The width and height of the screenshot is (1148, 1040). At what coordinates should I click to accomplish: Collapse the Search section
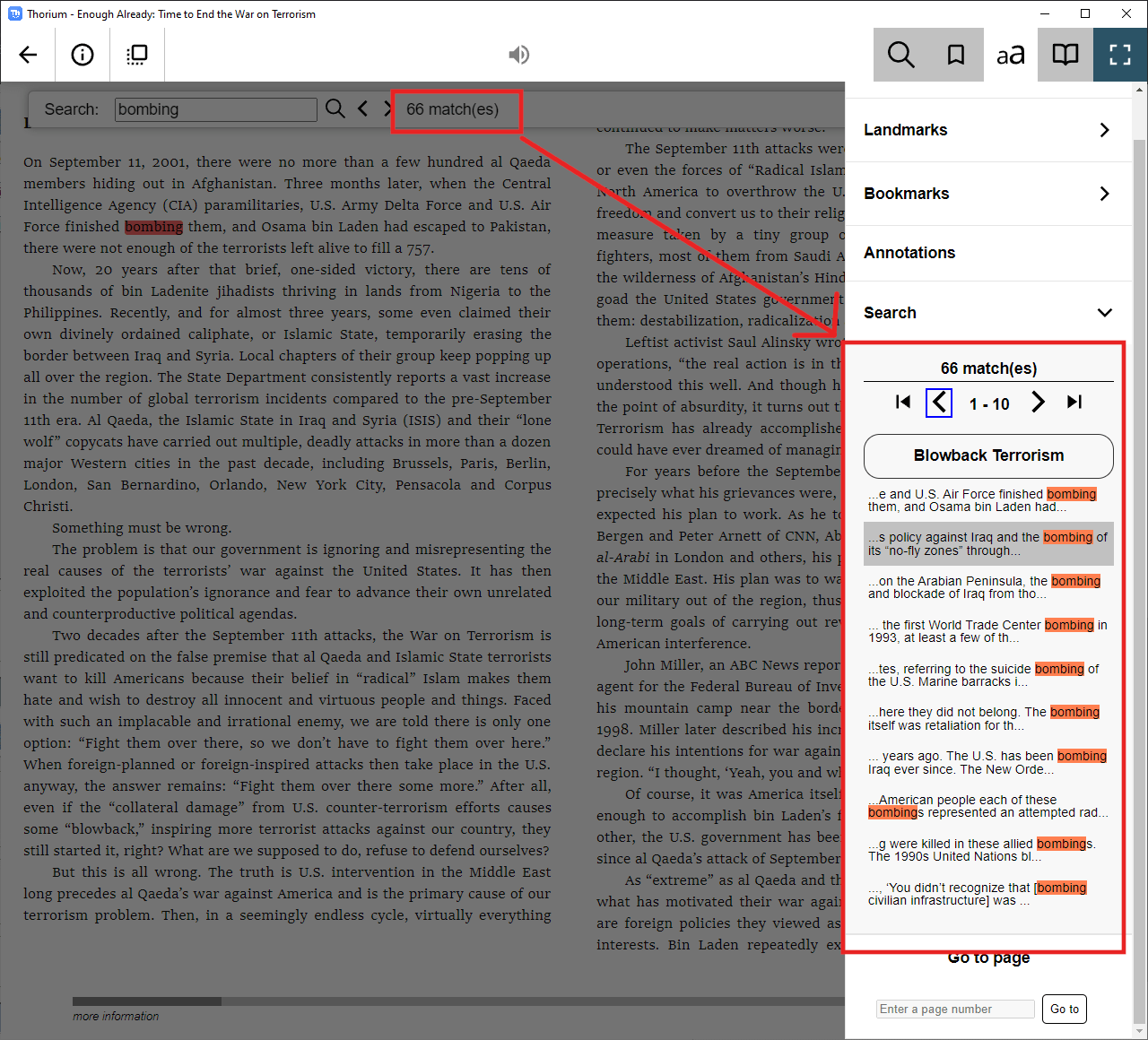coord(988,313)
